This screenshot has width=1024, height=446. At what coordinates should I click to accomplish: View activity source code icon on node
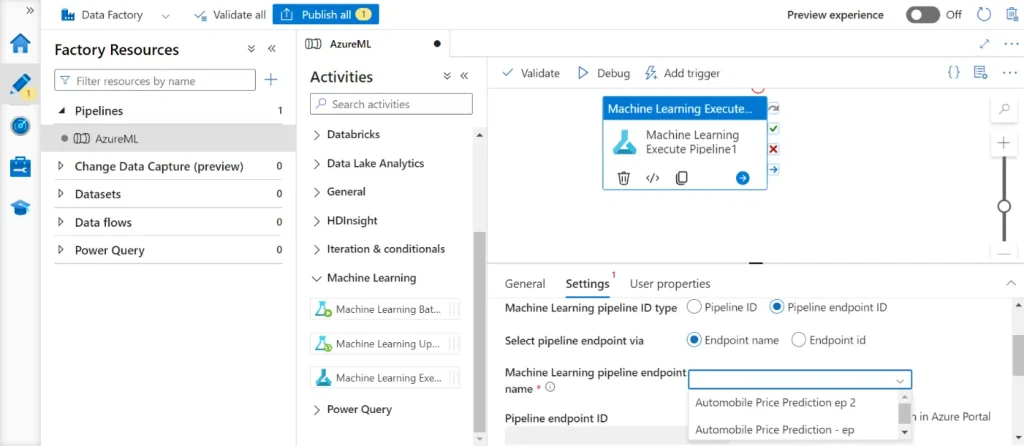(x=652, y=178)
